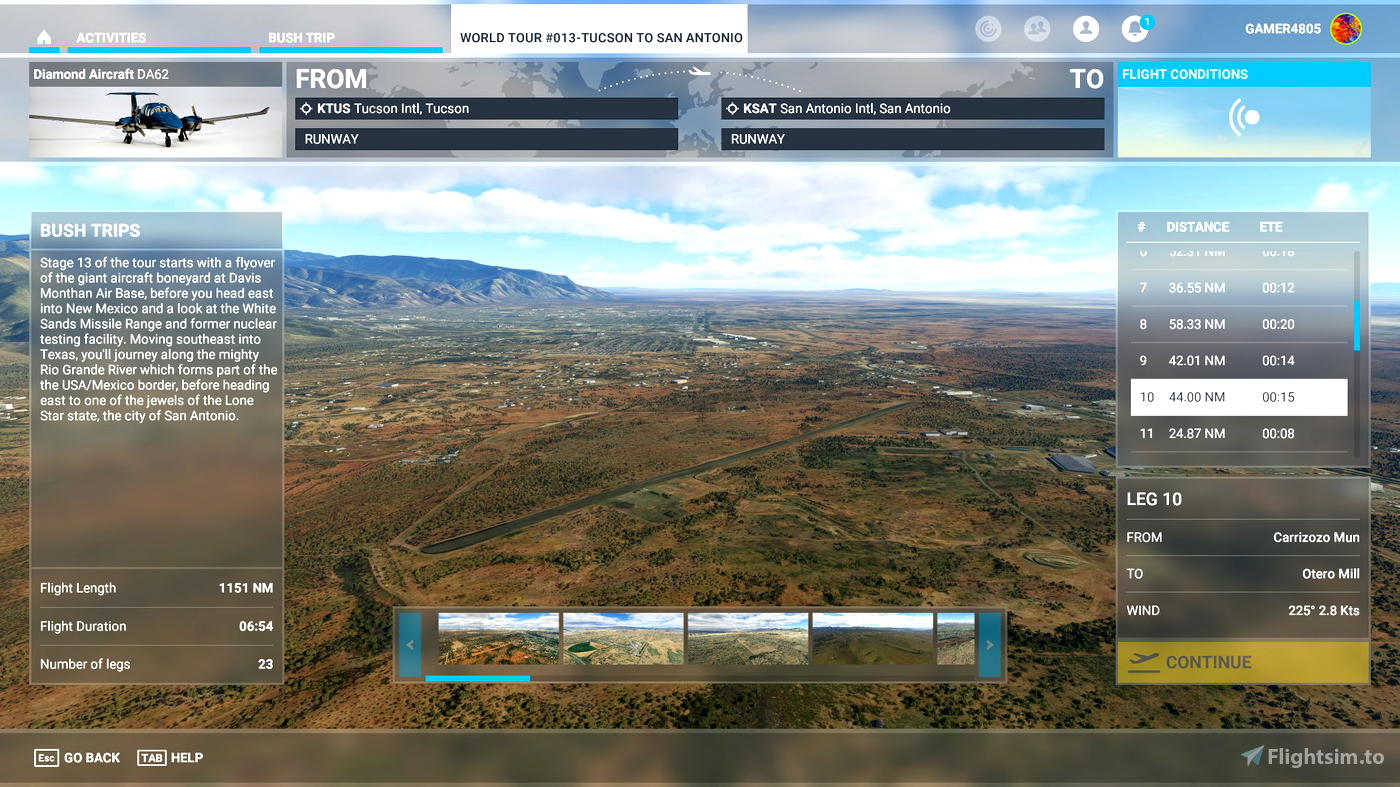The width and height of the screenshot is (1400, 787).
Task: Open the Activities tab
Action: [111, 38]
